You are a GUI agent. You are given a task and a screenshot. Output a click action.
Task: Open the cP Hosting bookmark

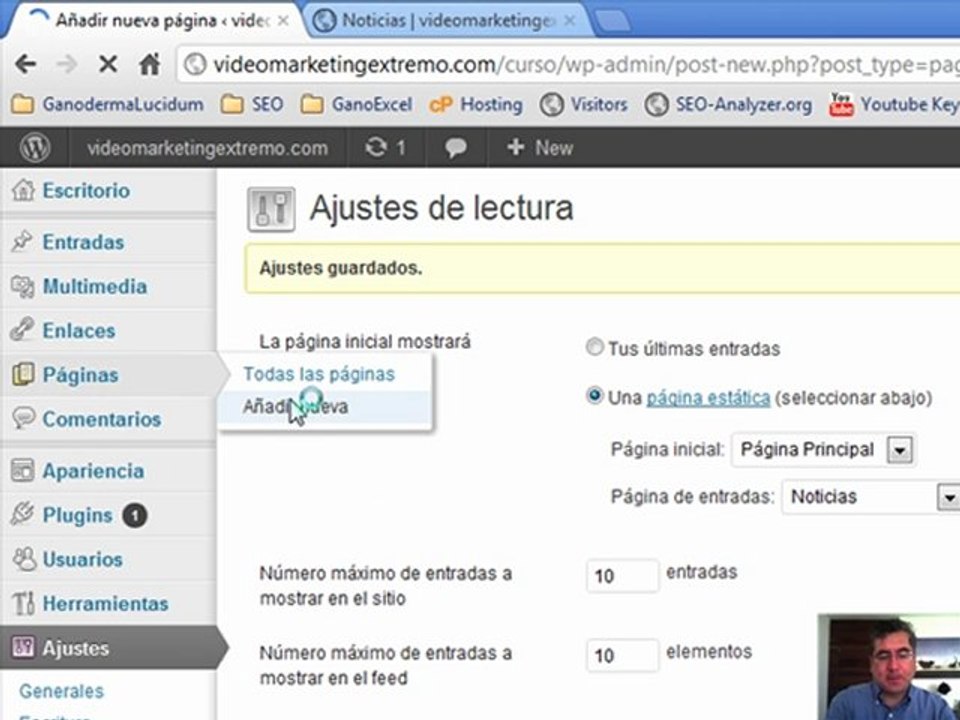pos(476,105)
